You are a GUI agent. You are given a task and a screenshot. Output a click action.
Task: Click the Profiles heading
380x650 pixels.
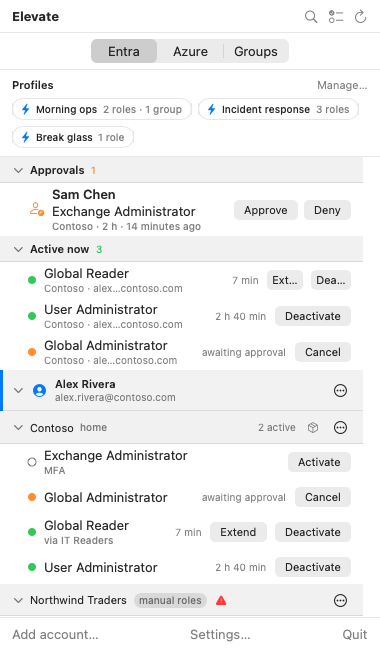click(x=33, y=85)
